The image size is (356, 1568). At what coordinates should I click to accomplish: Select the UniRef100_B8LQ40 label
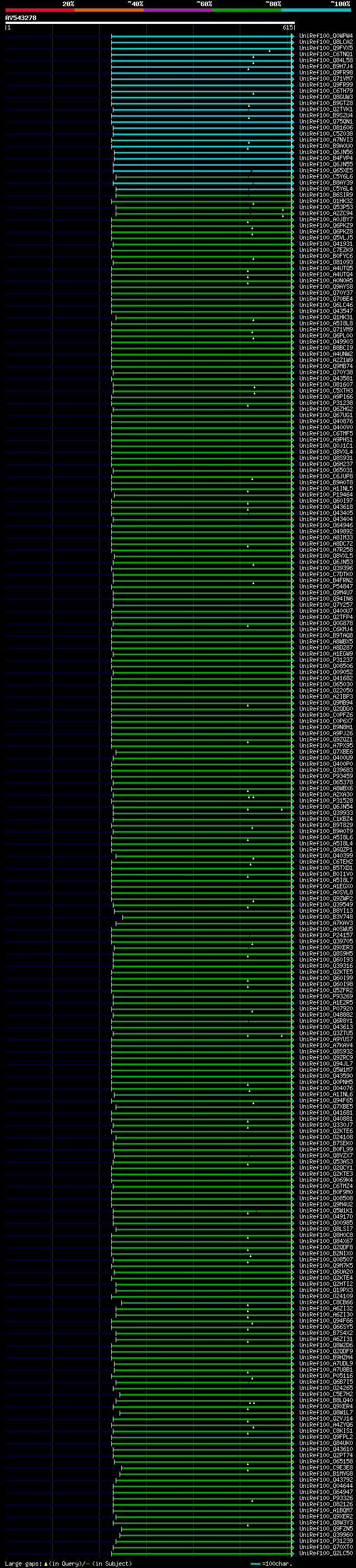(326, 1400)
